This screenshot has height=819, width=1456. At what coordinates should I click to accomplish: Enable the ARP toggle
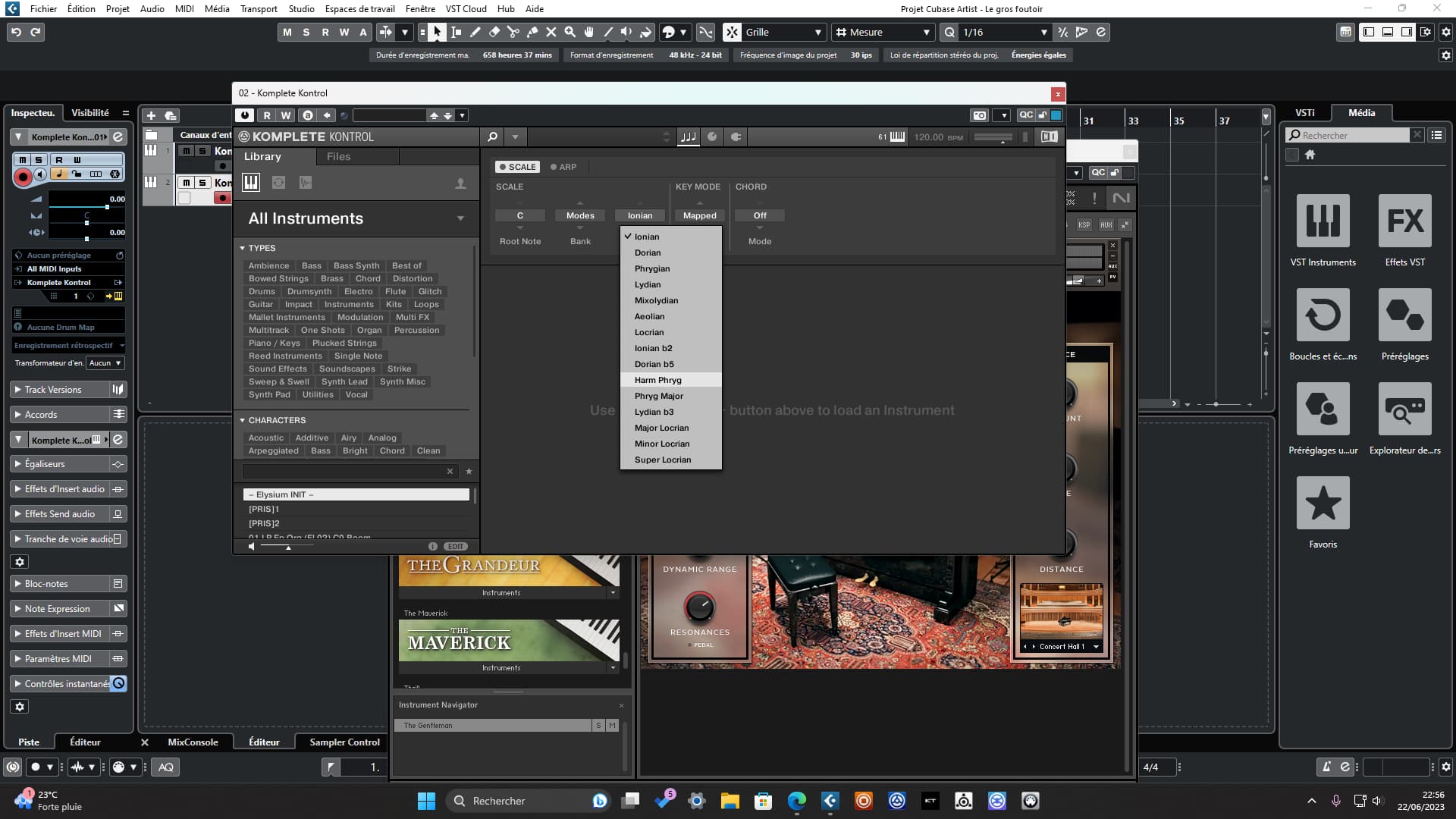coord(563,167)
